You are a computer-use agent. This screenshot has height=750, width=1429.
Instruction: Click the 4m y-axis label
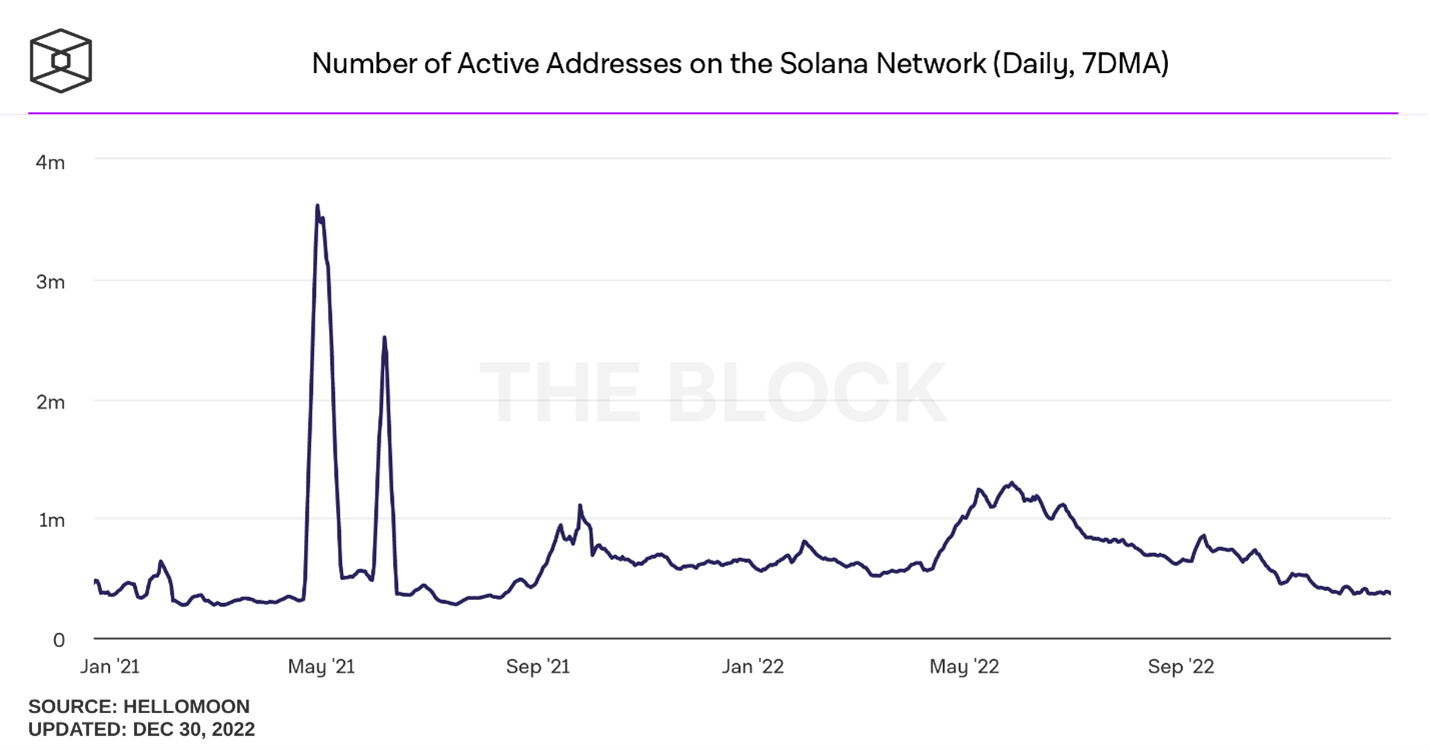[x=51, y=162]
